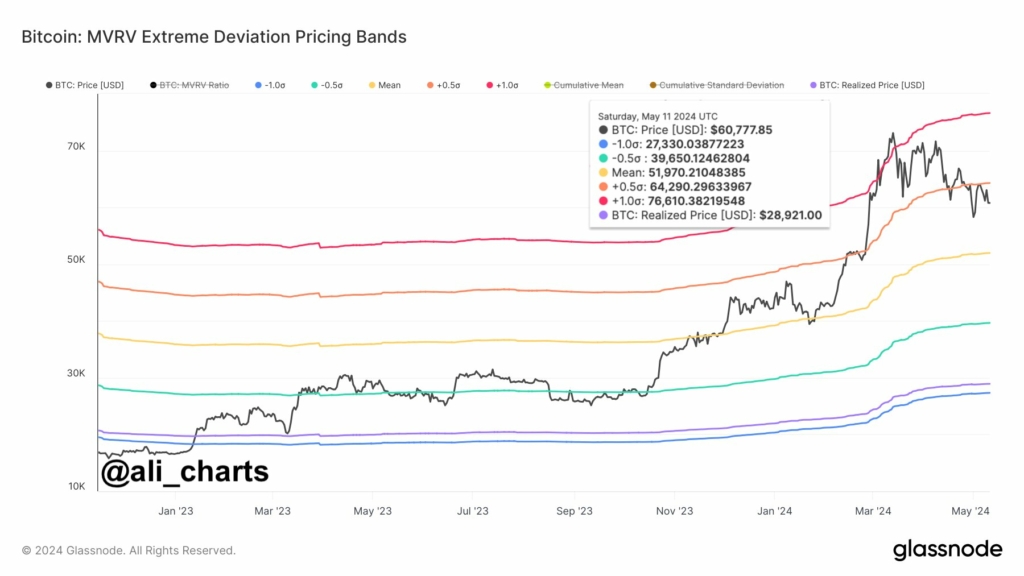1024x576 pixels.
Task: Toggle BTC: Realized Price [USD] legend entry
Action: [x=867, y=85]
